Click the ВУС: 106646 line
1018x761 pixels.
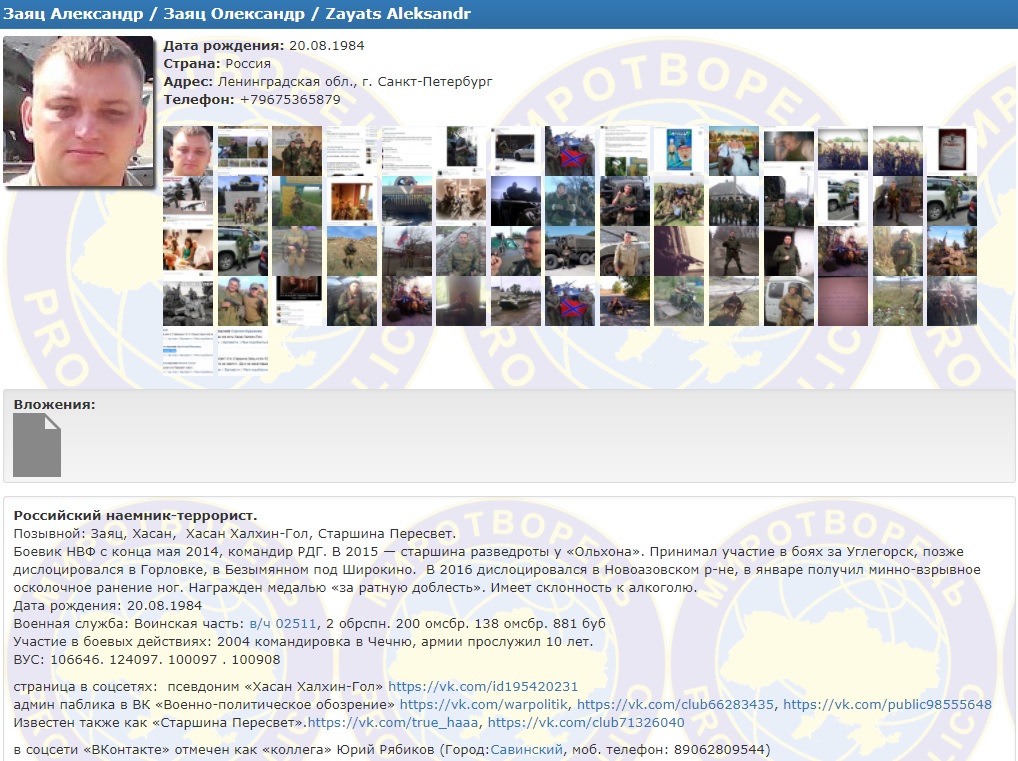(147, 659)
